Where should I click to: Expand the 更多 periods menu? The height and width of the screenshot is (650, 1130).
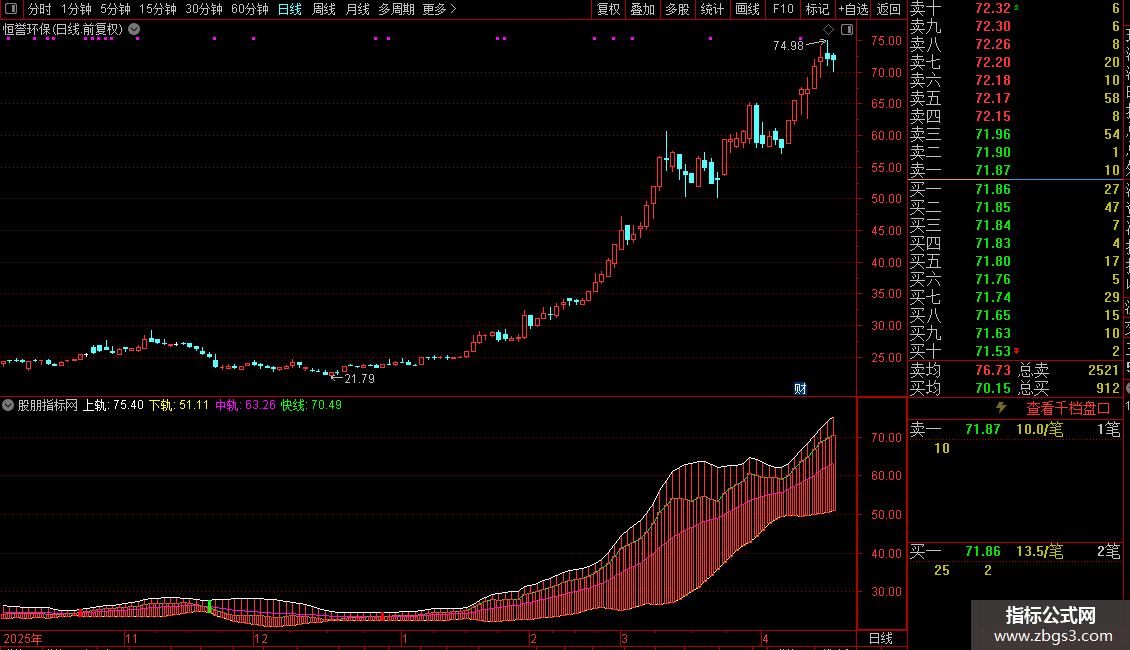(439, 9)
